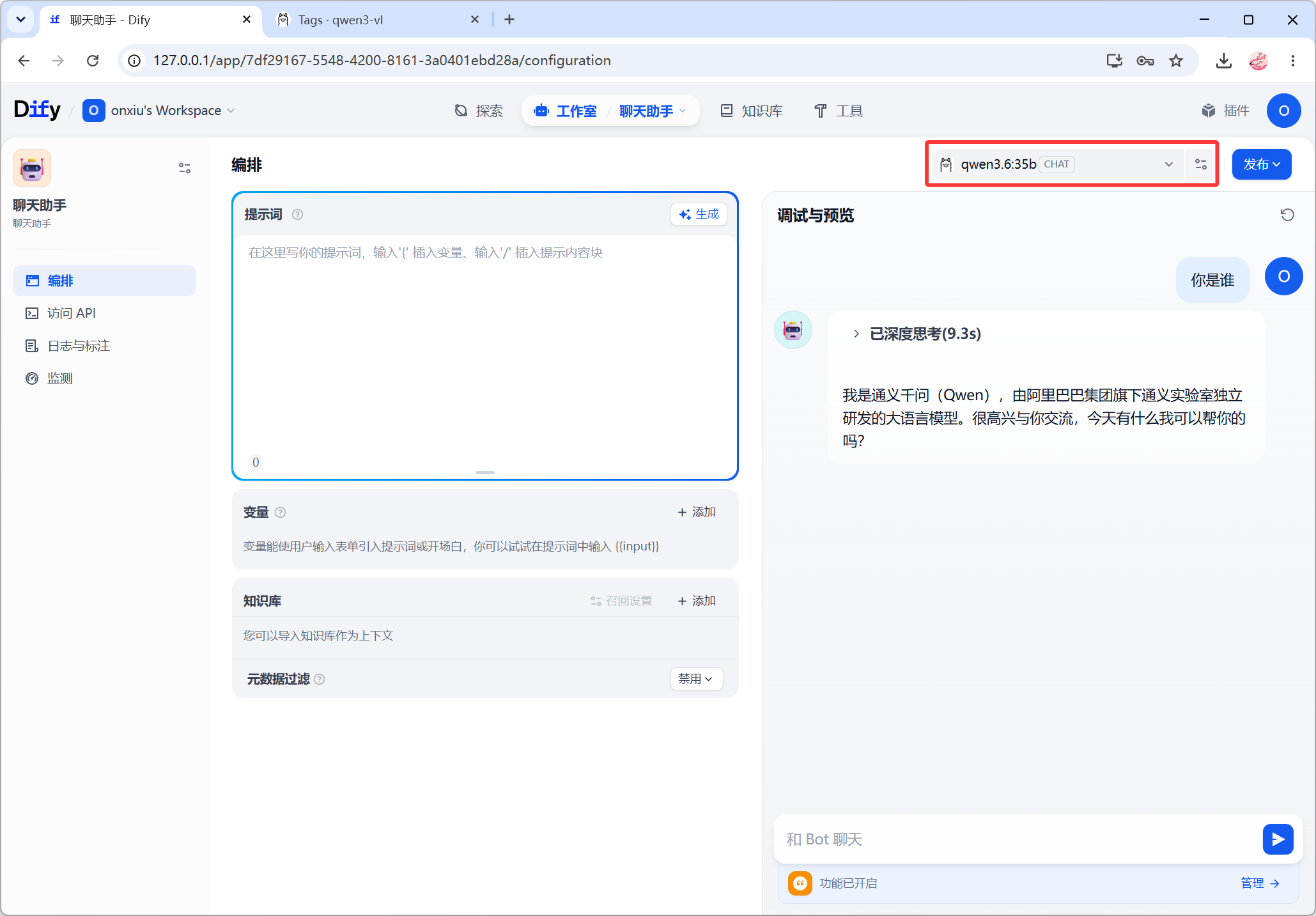The width and height of the screenshot is (1316, 916).
Task: Open a new browser tab
Action: pyautogui.click(x=509, y=20)
